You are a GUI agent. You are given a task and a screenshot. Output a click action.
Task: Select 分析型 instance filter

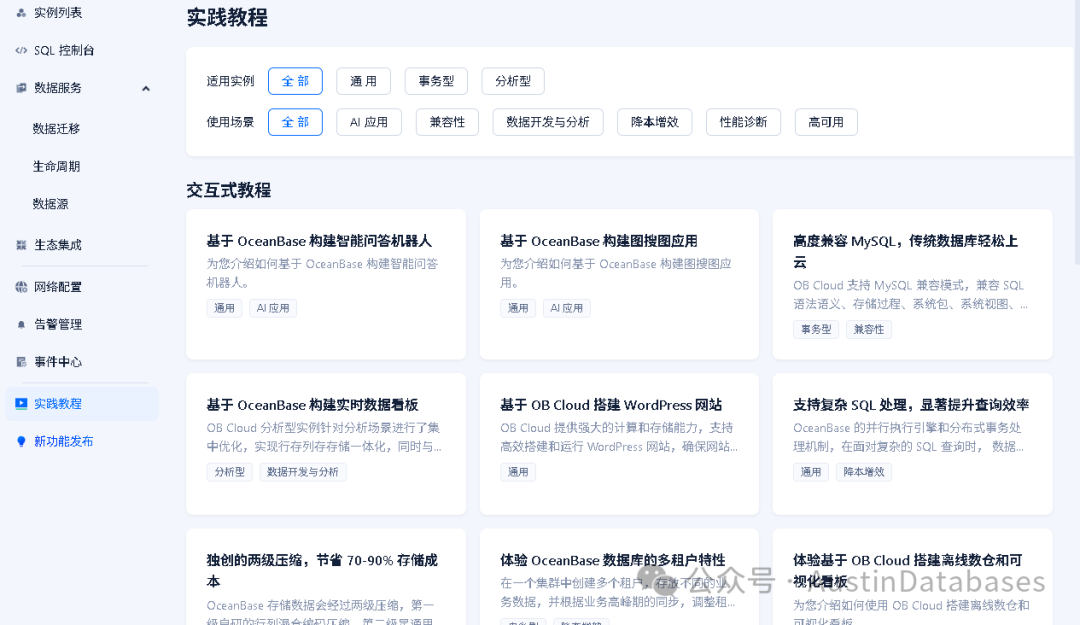pyautogui.click(x=513, y=81)
